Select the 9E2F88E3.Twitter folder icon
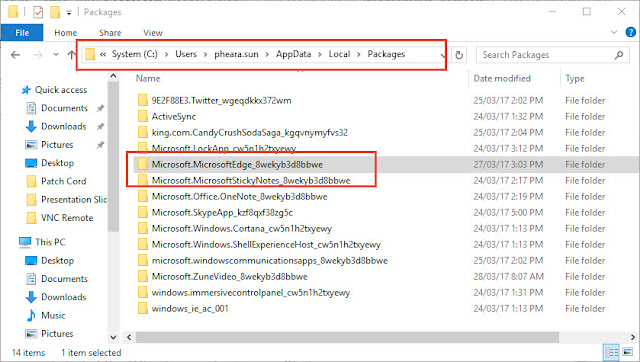640x362 pixels. pyautogui.click(x=142, y=100)
